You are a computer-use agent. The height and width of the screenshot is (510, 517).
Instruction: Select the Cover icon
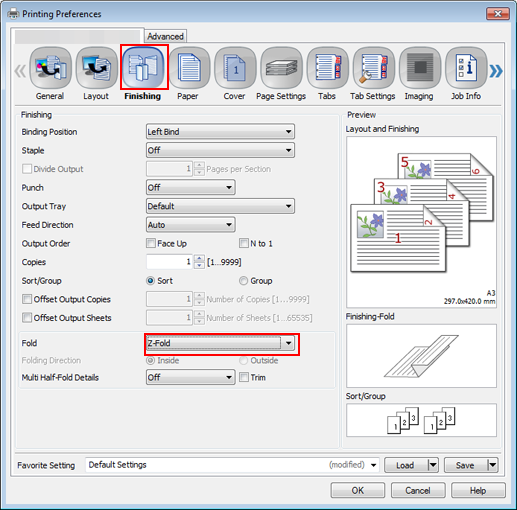(x=235, y=68)
